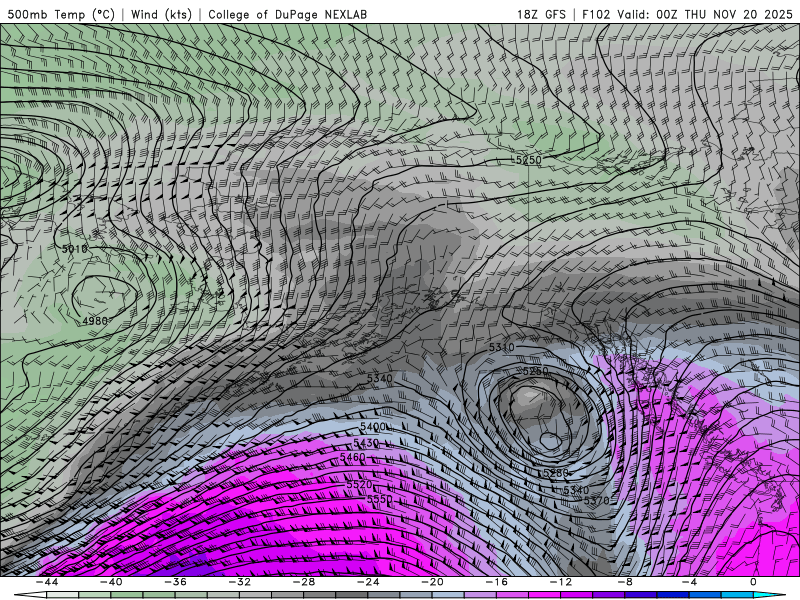The image size is (800, 600).
Task: Click the 5280 contour label
Action: [x=556, y=473]
